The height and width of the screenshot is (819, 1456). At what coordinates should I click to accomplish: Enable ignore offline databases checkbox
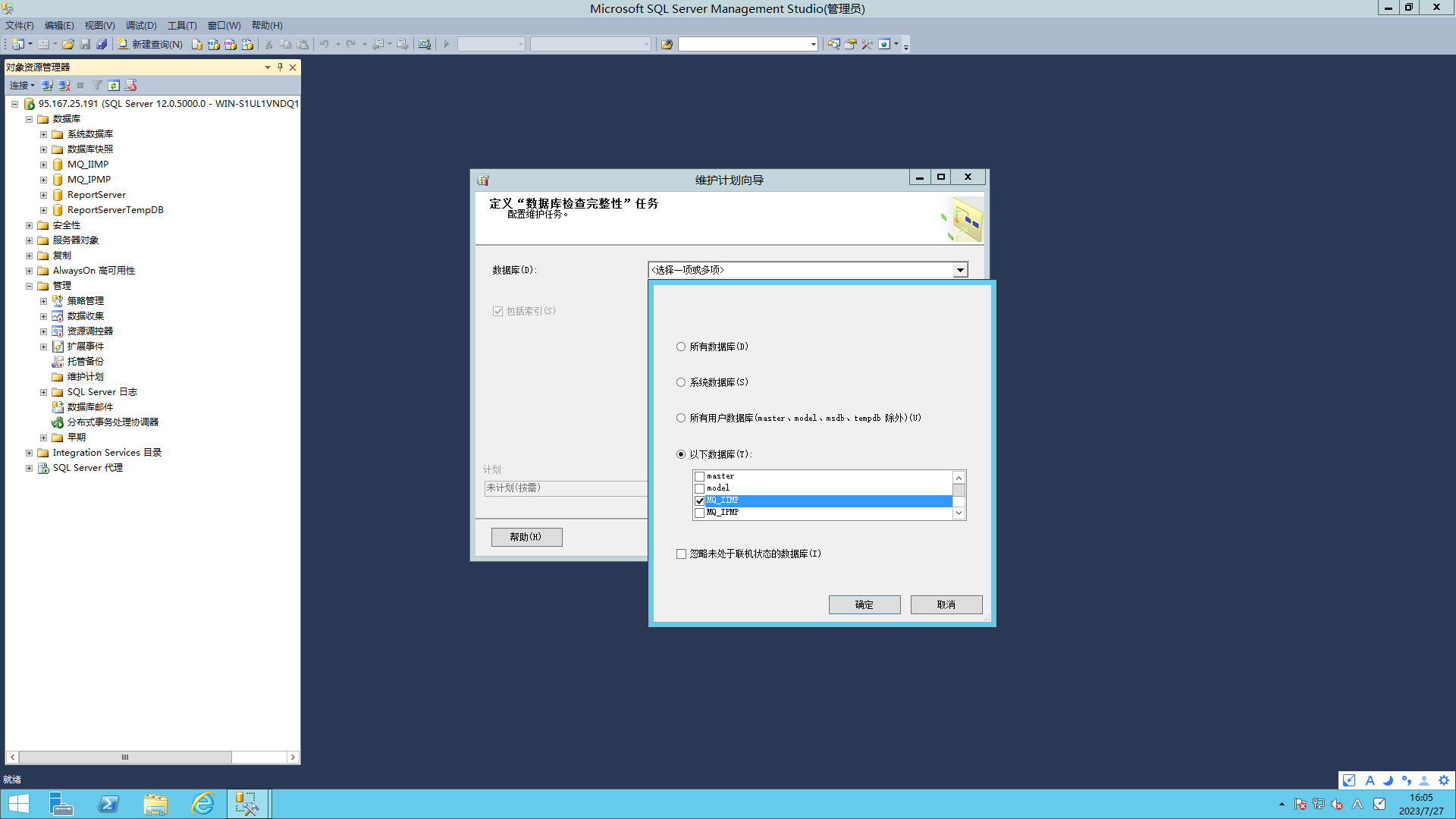pos(681,554)
